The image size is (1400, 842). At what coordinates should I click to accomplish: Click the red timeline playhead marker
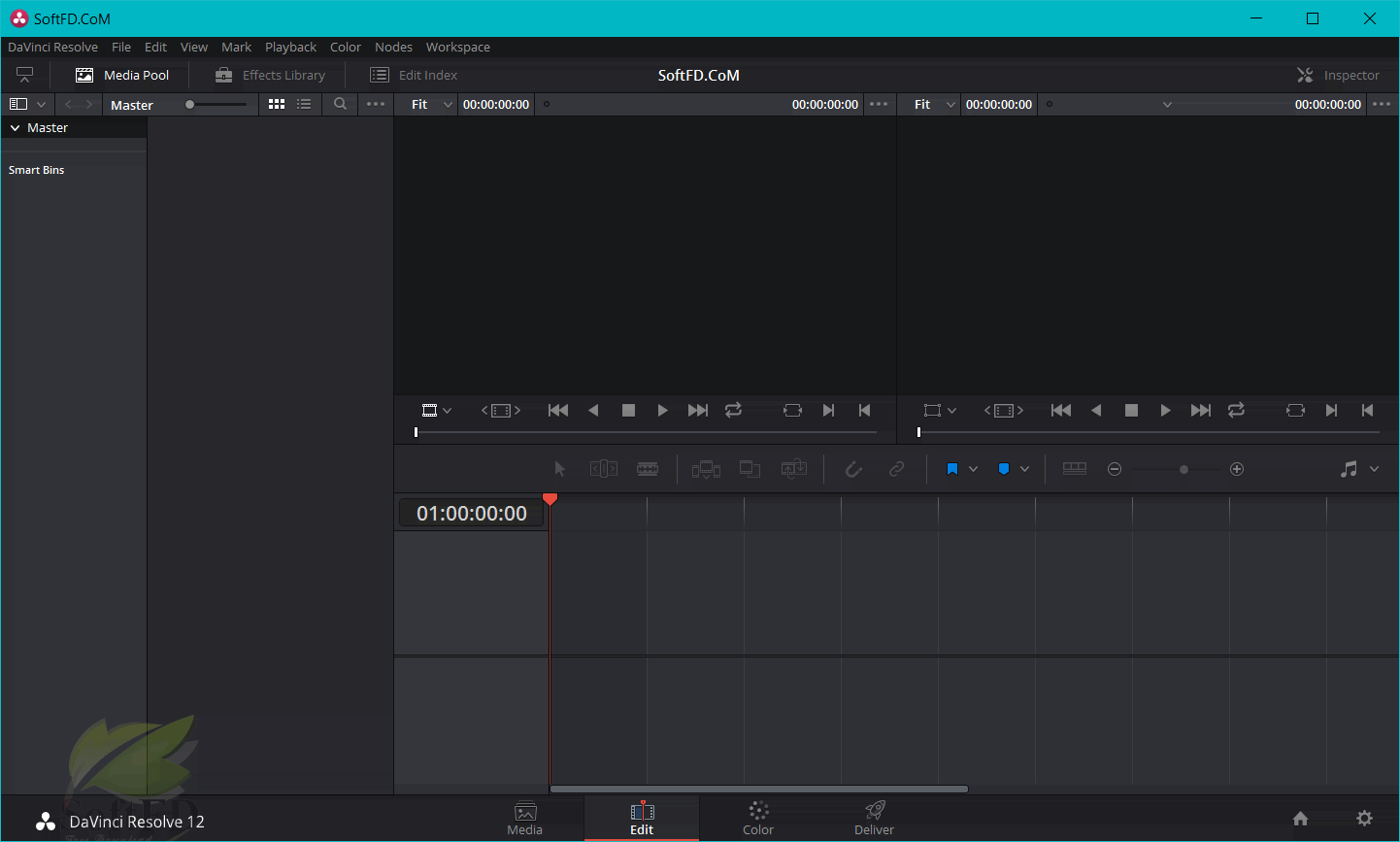point(550,499)
